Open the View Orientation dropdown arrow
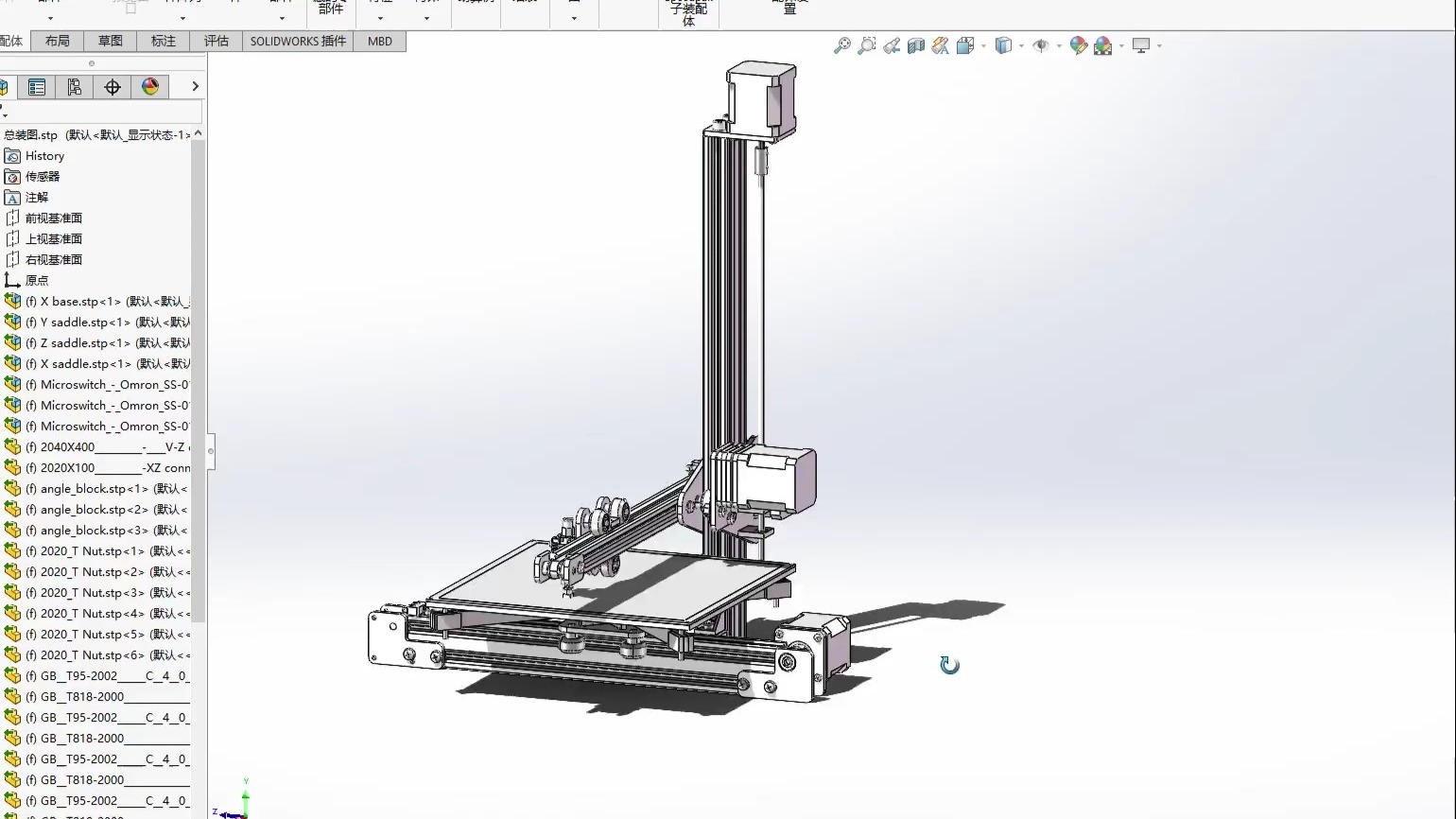This screenshot has width=1456, height=819. [x=983, y=45]
